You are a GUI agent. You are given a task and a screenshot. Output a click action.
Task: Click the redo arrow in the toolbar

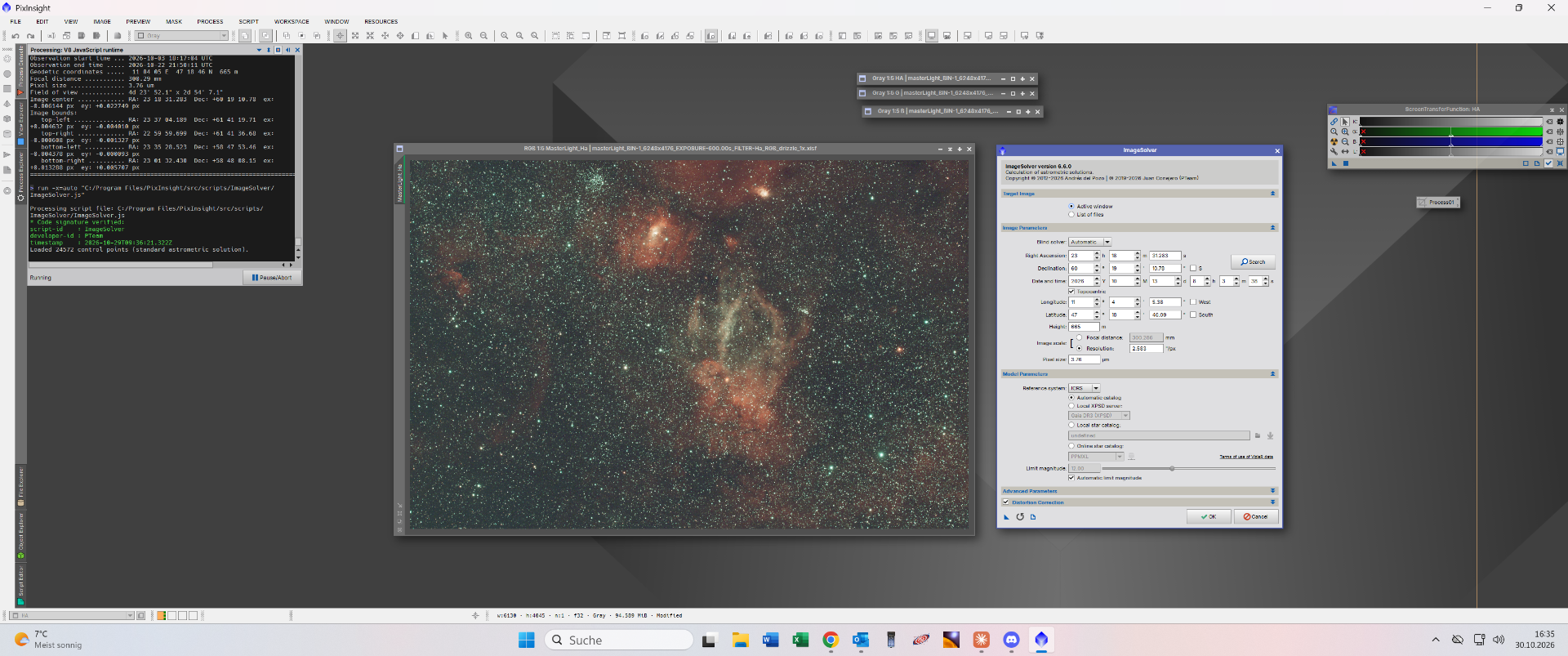tap(31, 36)
